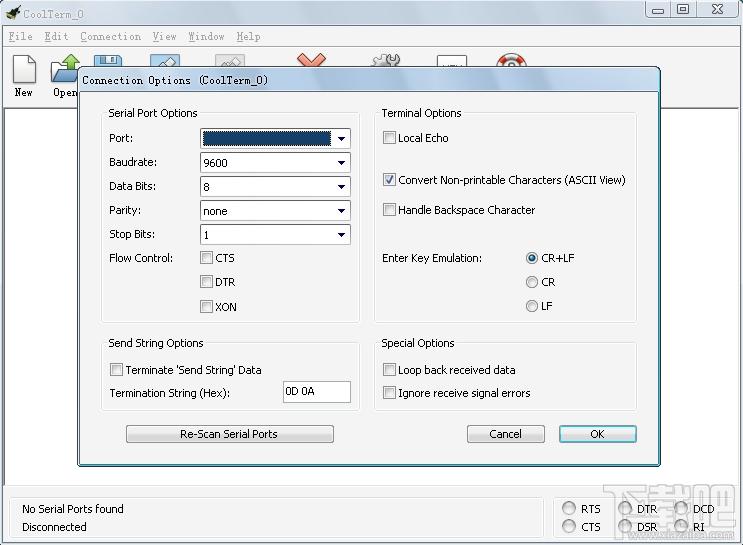Open the Baudrate dropdown showing 9600
This screenshot has width=743, height=545.
tap(275, 163)
